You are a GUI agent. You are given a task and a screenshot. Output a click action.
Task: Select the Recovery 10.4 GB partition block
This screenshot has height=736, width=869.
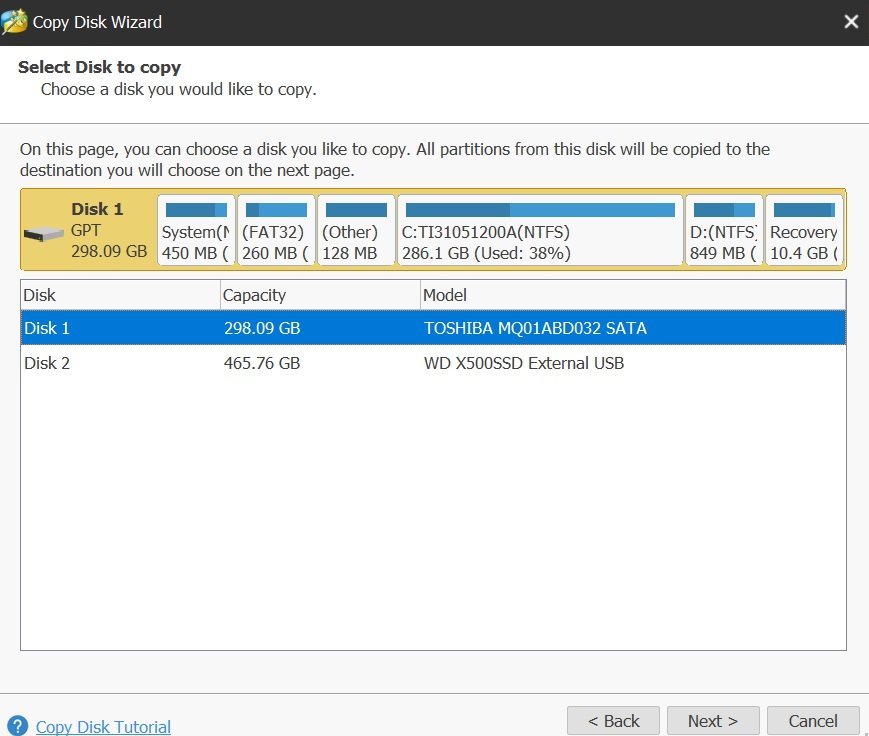(x=804, y=230)
